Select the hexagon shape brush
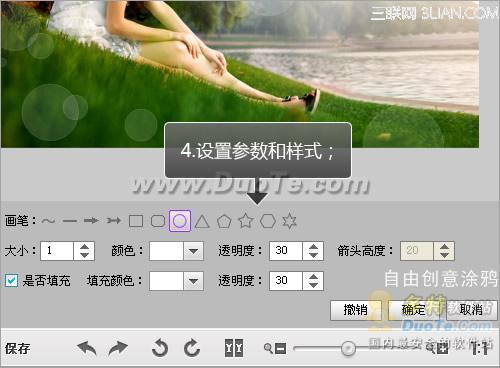Viewport: 500px width, 368px height. [268, 221]
